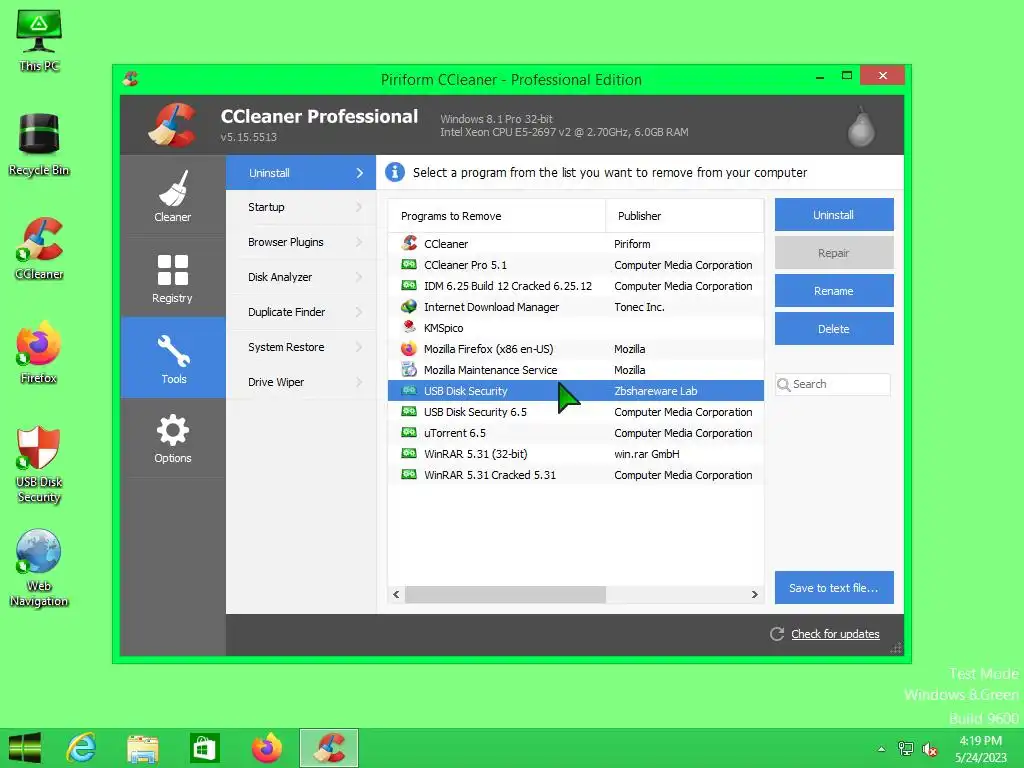
Task: Select WinRAR 5.31 Cracked 5.31 row
Action: point(576,475)
